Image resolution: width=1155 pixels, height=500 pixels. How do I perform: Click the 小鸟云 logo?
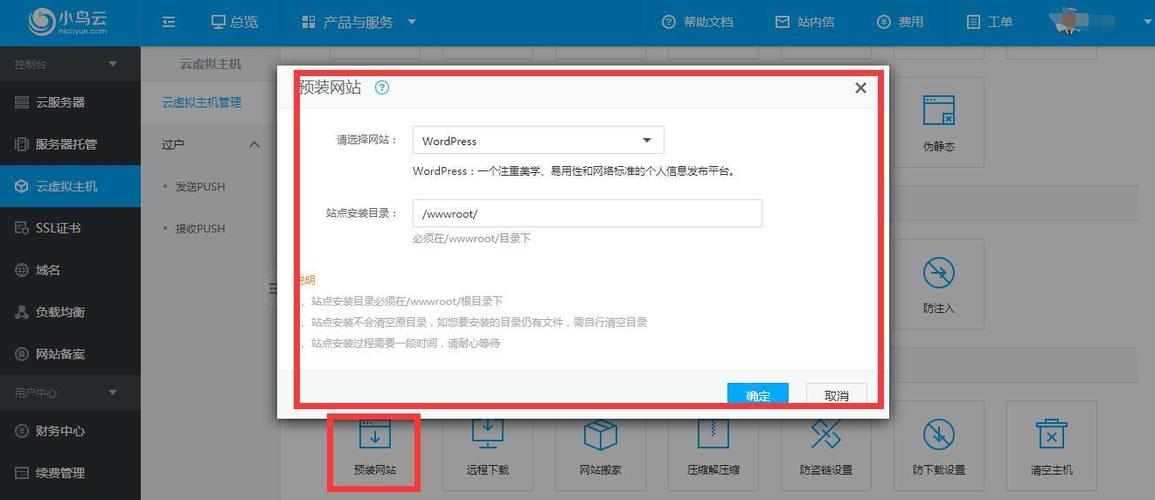(69, 21)
